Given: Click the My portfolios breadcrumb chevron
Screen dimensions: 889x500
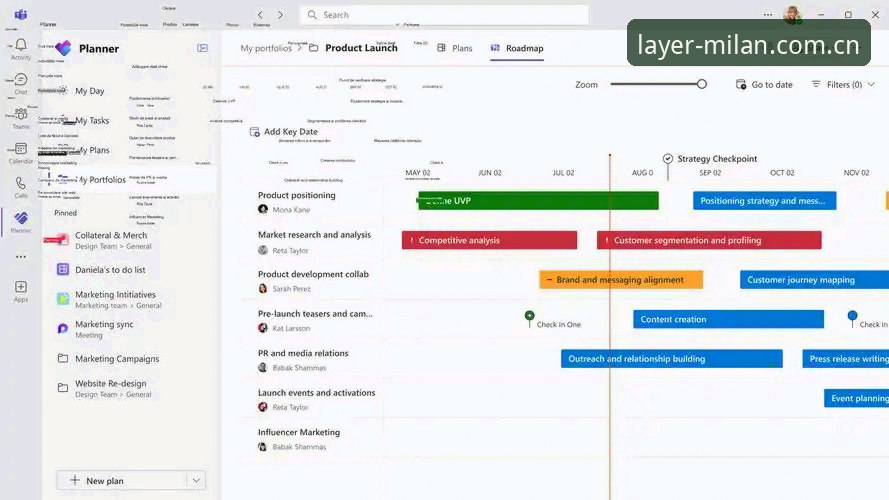Looking at the screenshot, I should 300,48.
